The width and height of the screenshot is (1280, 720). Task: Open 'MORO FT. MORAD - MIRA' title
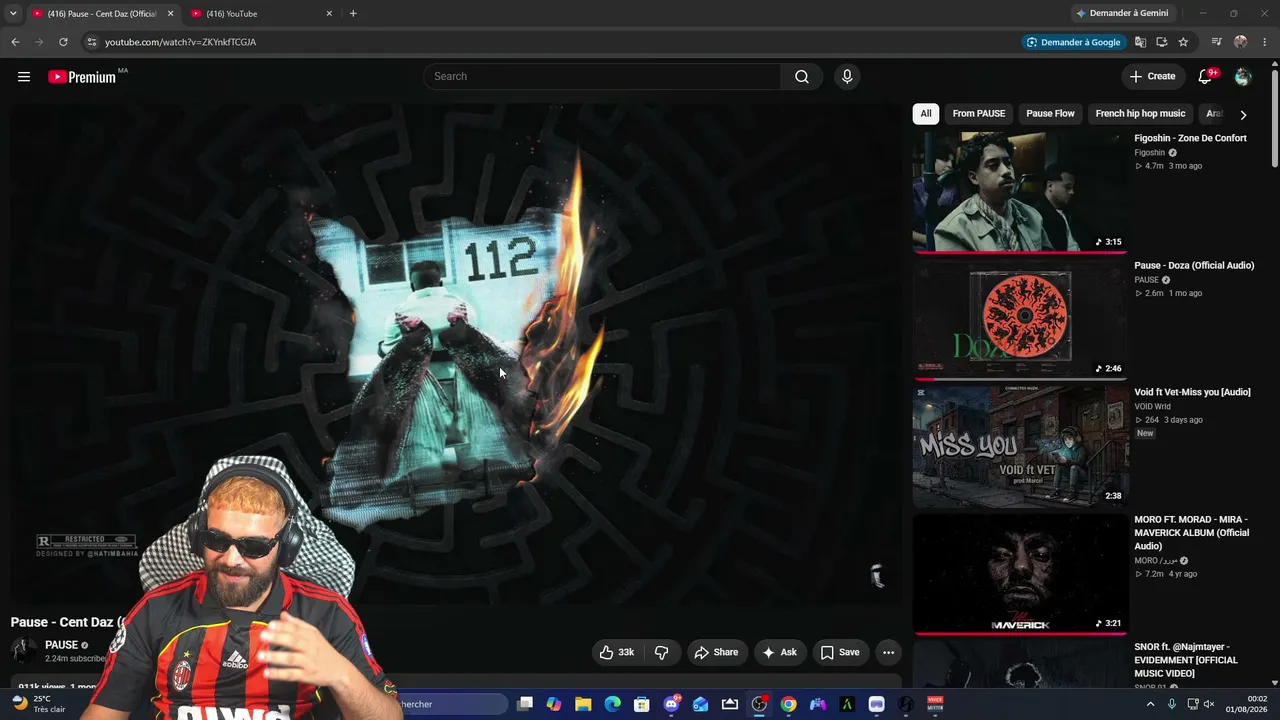pos(1192,533)
